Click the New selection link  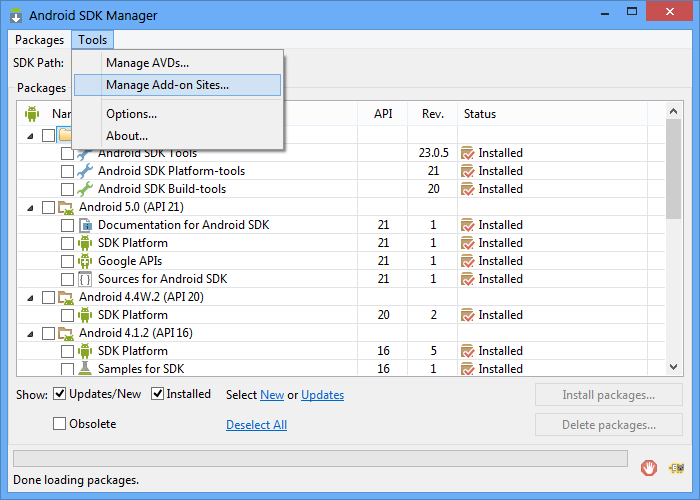pos(272,395)
